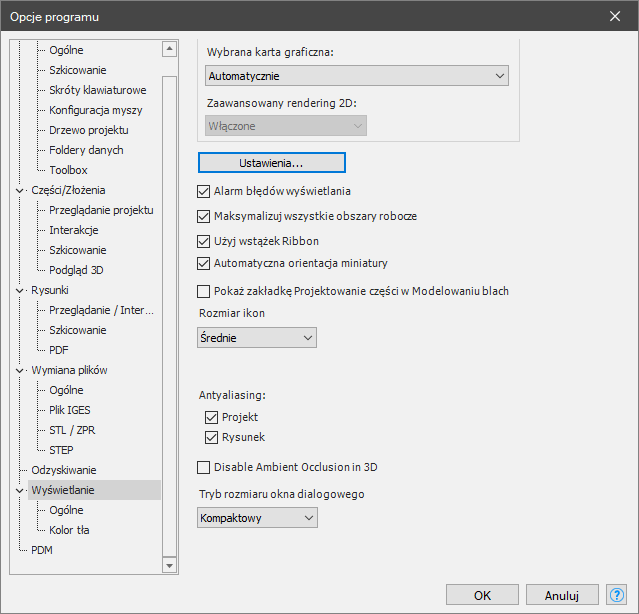Click the options tree vertical scrollbar track
The height and width of the screenshot is (614, 639).
tap(169, 314)
